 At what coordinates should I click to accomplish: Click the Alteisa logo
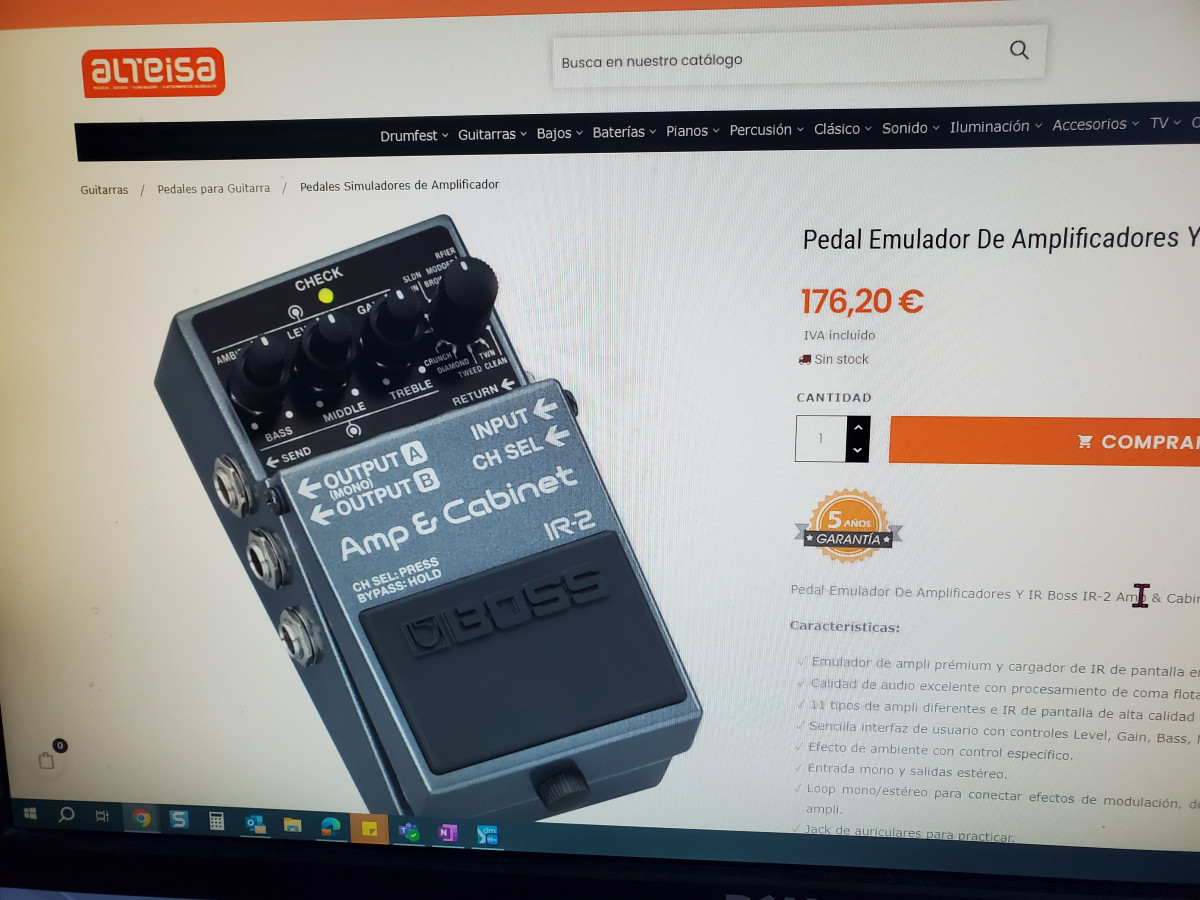[x=154, y=72]
